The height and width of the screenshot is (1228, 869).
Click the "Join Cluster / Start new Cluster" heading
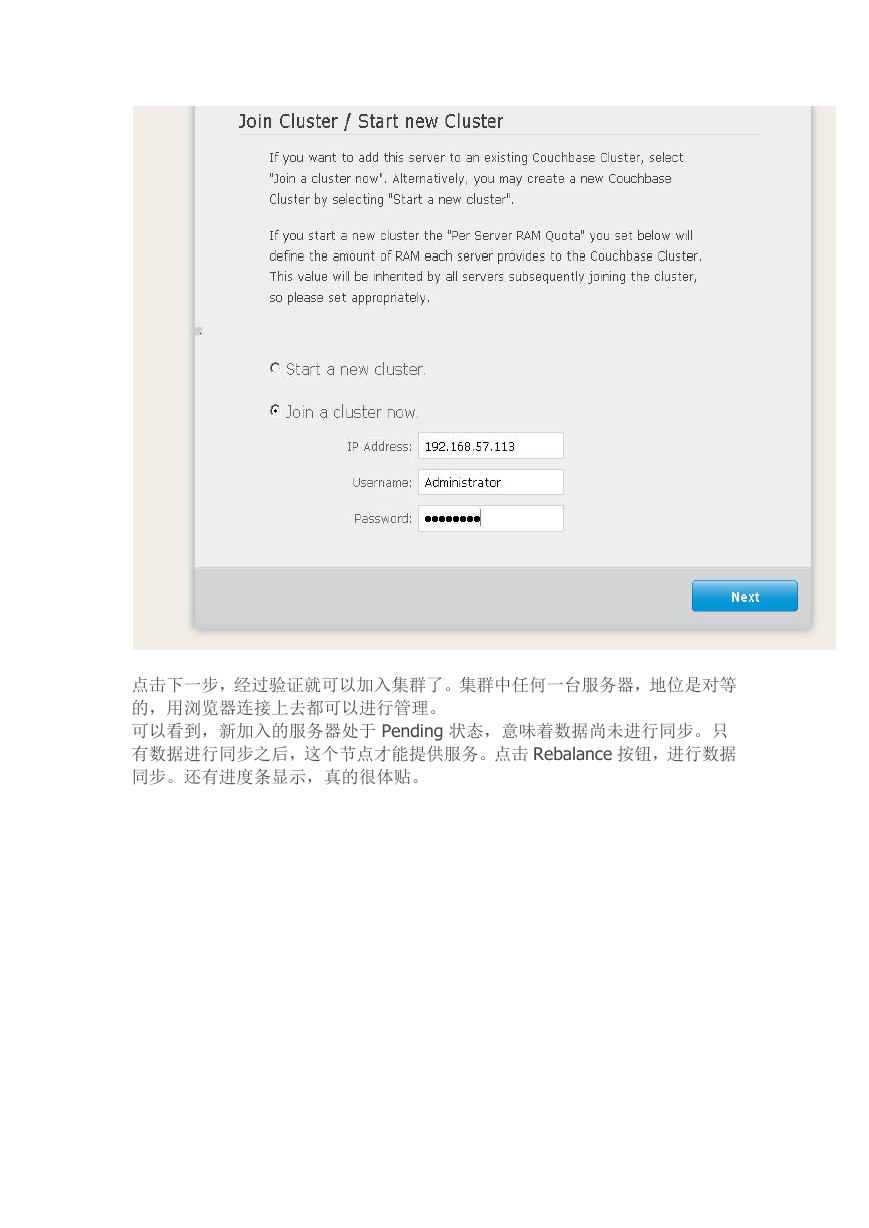370,122
